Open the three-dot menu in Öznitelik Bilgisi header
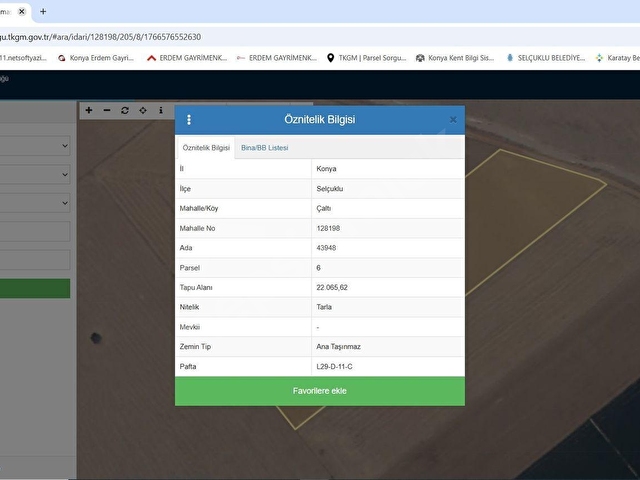The height and width of the screenshot is (480, 640). 189,120
